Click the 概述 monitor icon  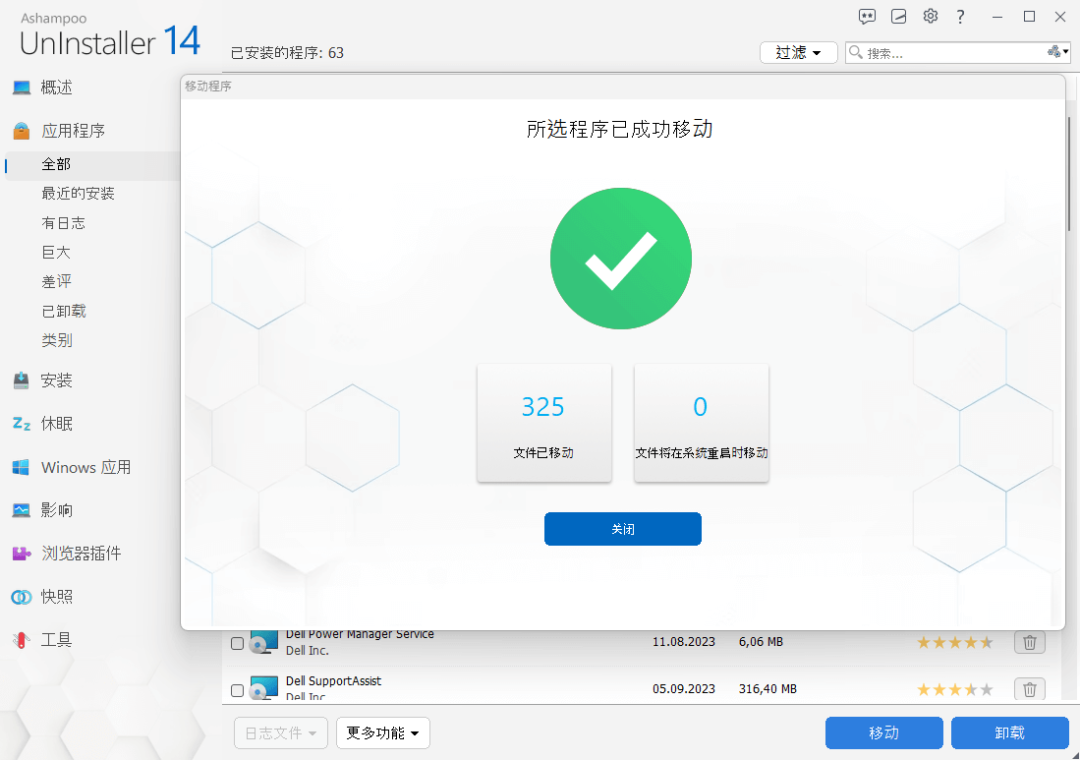(x=21, y=88)
